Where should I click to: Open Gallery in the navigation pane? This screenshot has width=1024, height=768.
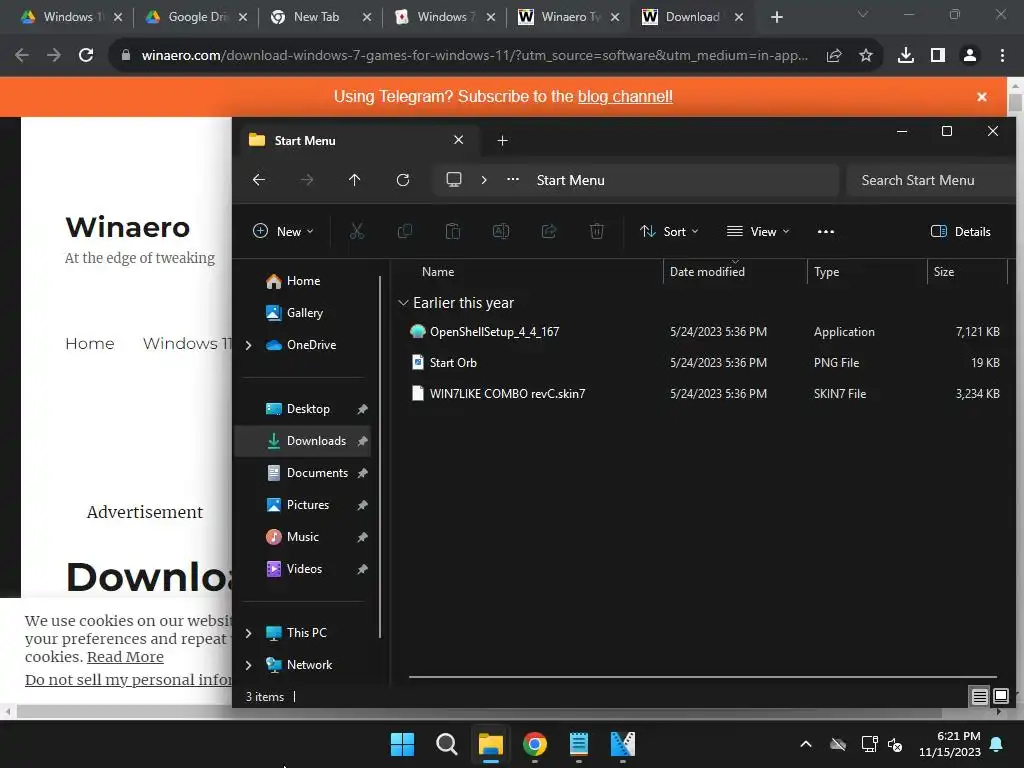pos(303,313)
